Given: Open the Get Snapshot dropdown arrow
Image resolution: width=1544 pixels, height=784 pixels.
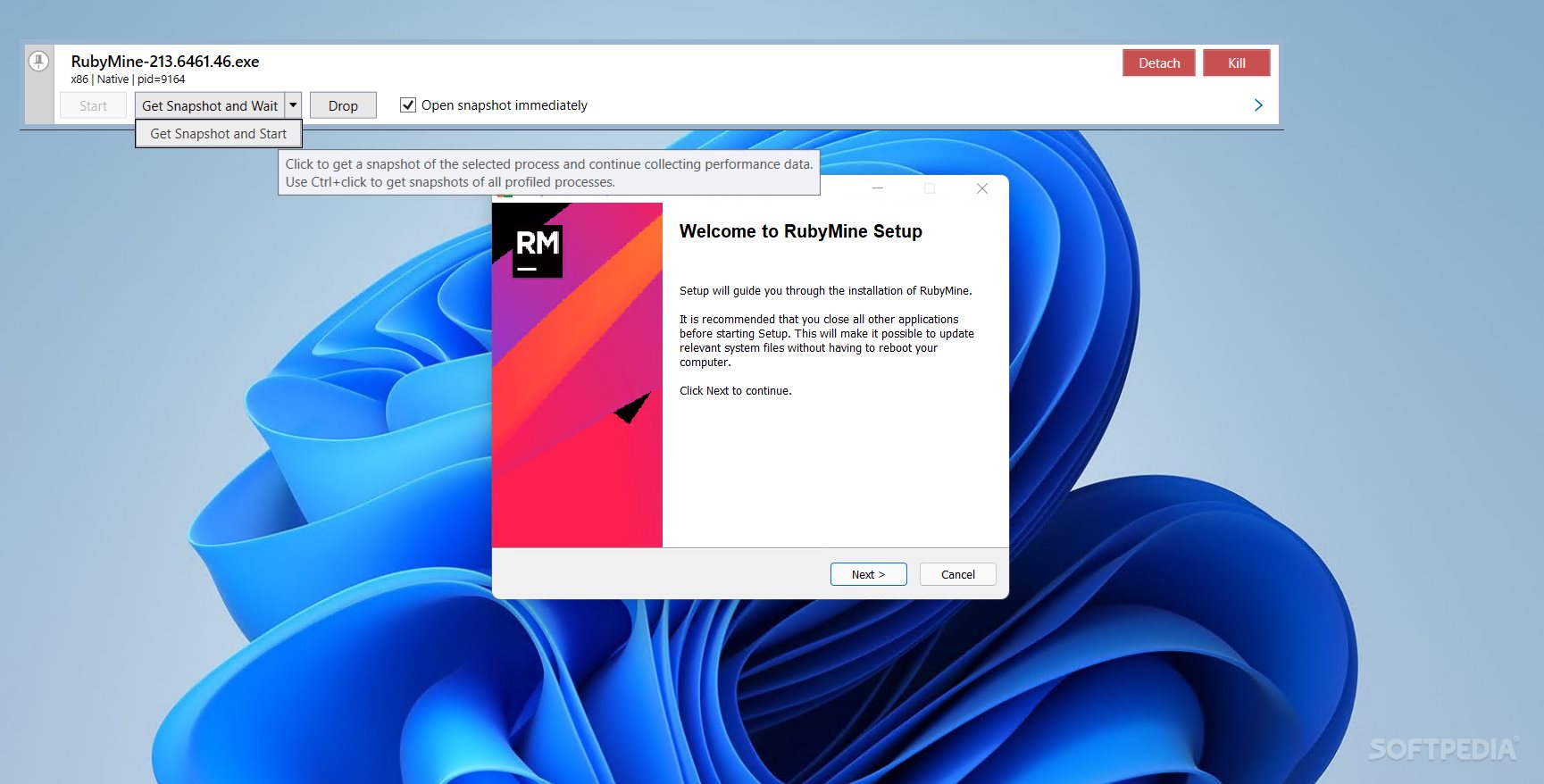Looking at the screenshot, I should pos(293,105).
